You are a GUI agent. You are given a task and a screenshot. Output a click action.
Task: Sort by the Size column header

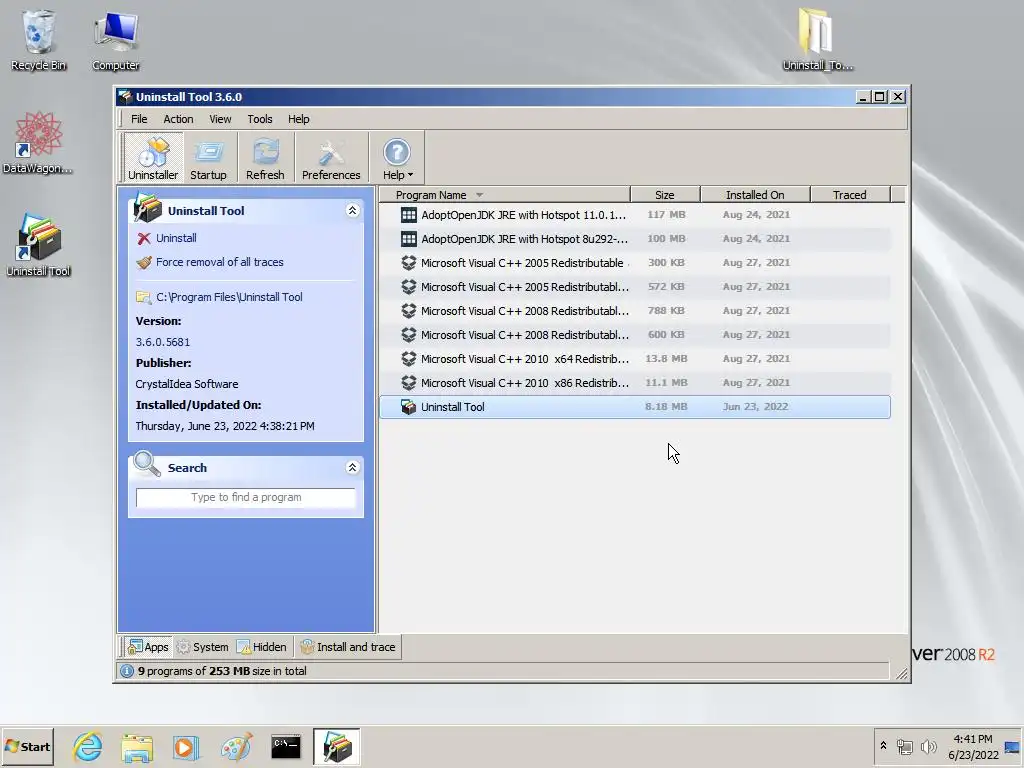pos(665,195)
